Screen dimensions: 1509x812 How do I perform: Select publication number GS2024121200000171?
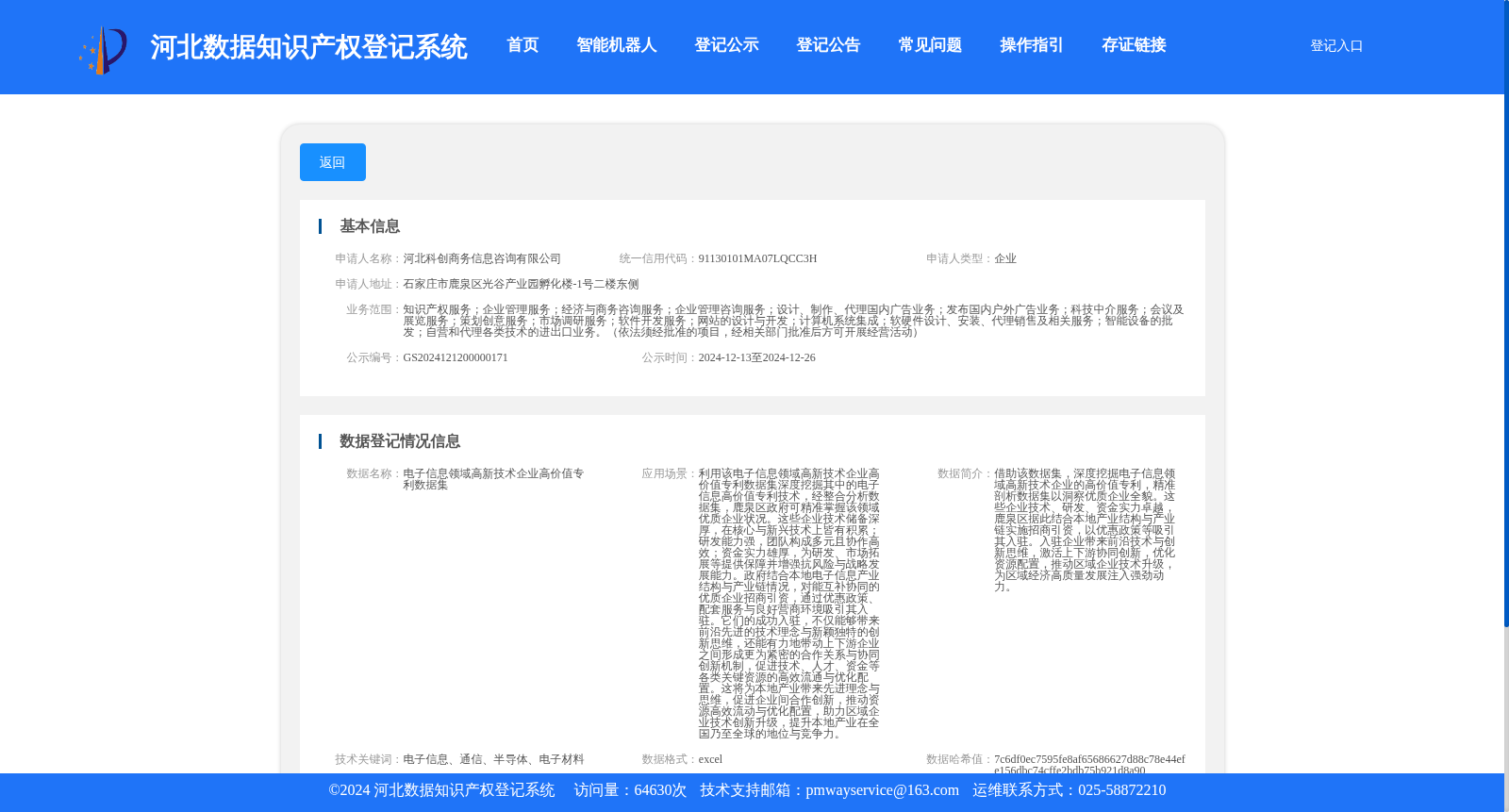(x=456, y=357)
